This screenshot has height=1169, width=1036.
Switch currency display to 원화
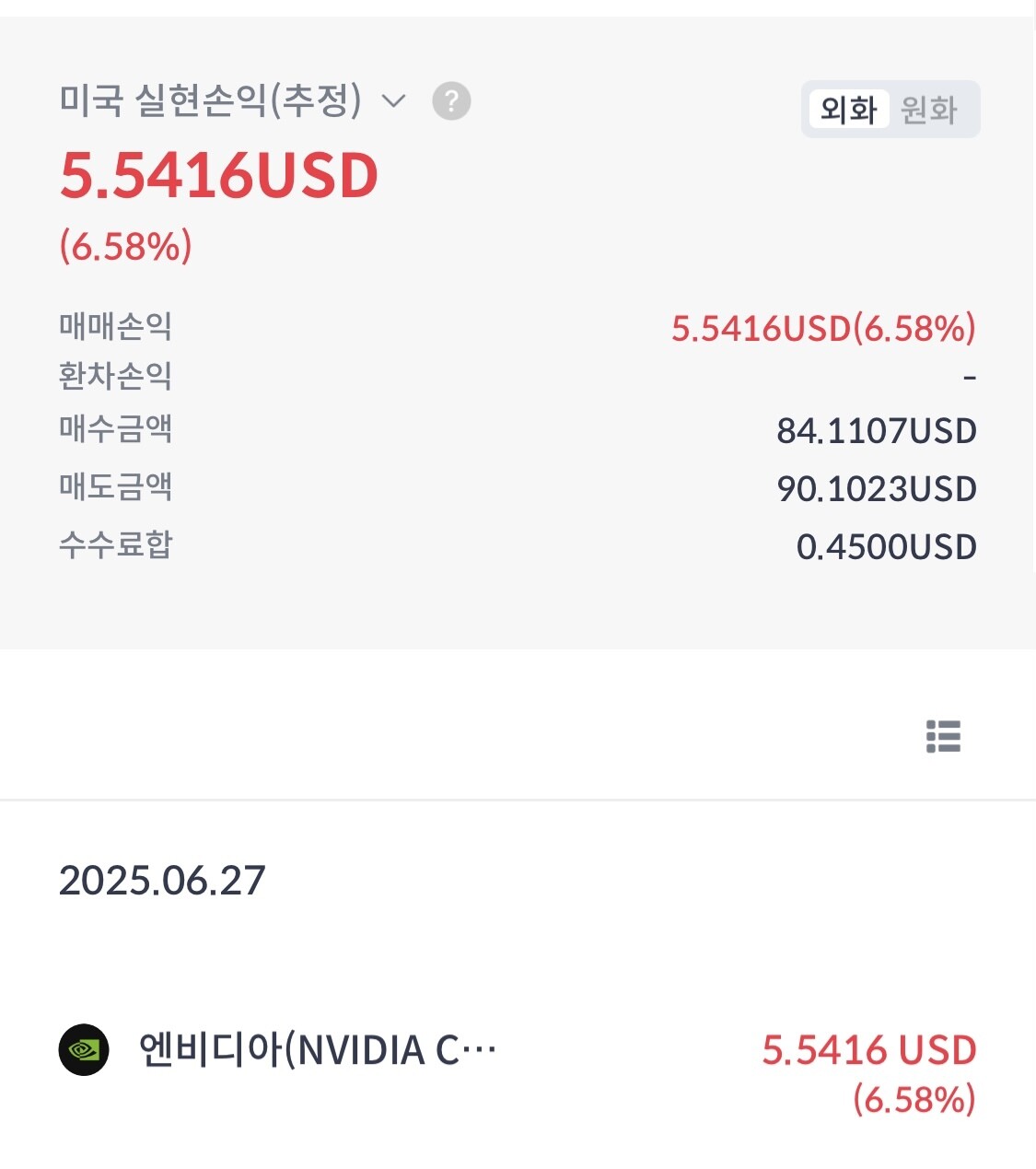pyautogui.click(x=928, y=110)
